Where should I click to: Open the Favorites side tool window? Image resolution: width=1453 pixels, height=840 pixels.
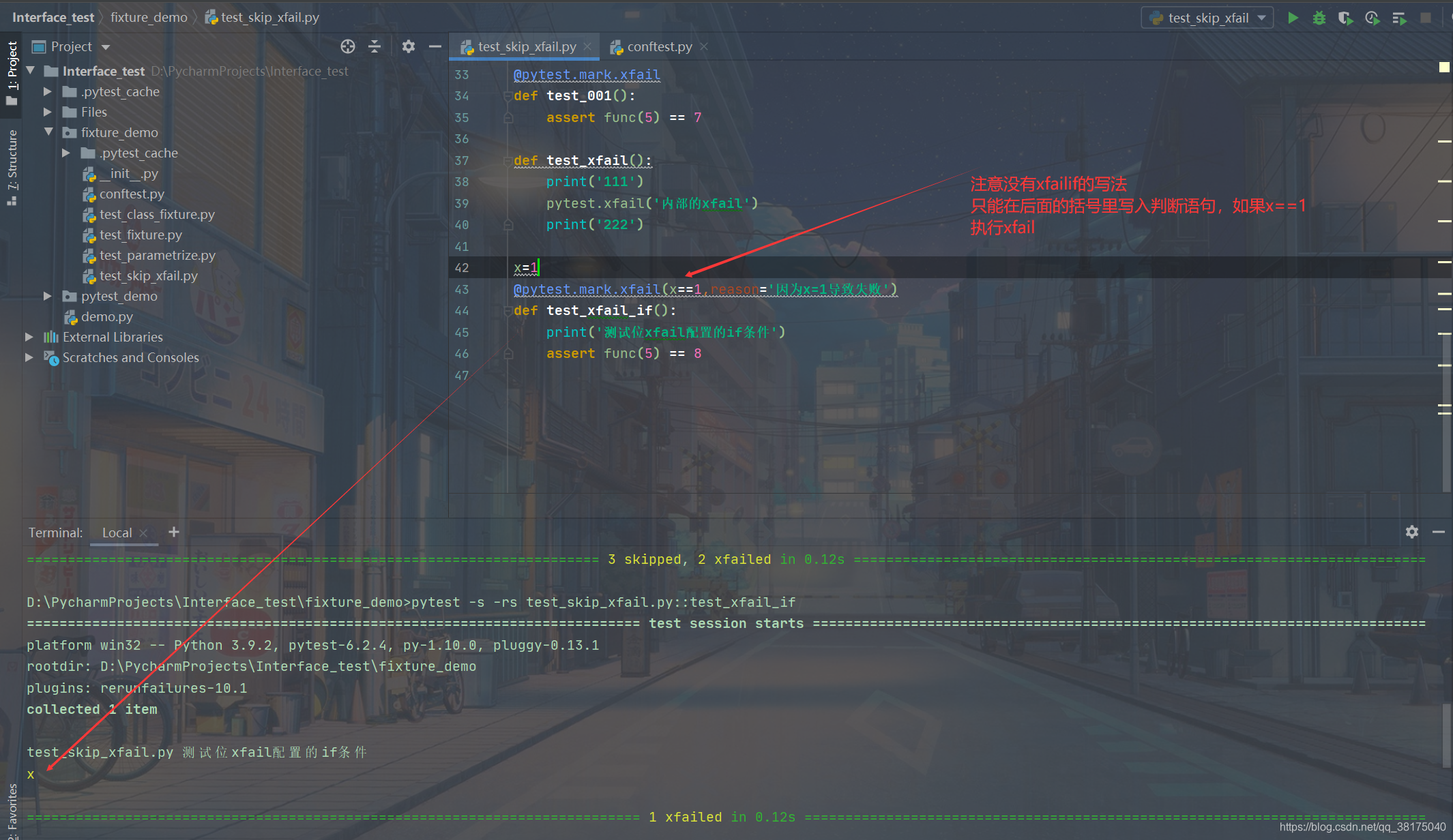pyautogui.click(x=12, y=811)
